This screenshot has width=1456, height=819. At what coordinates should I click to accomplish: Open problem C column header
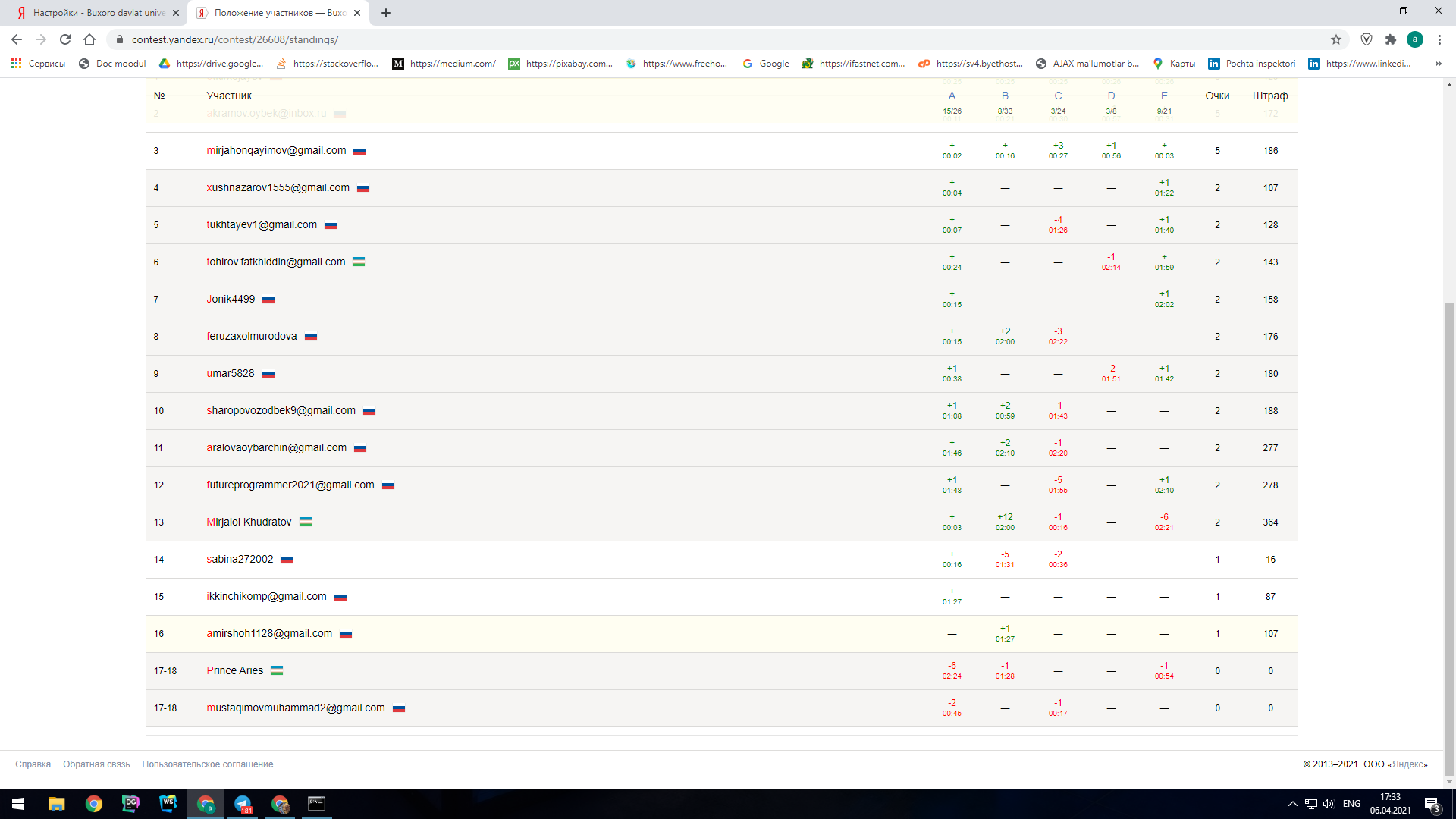point(1058,96)
